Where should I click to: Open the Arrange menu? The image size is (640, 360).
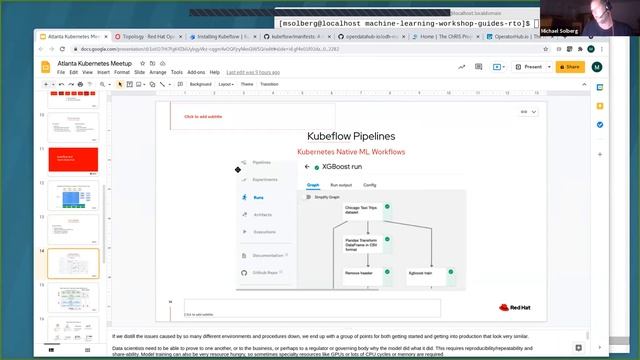click(x=158, y=72)
